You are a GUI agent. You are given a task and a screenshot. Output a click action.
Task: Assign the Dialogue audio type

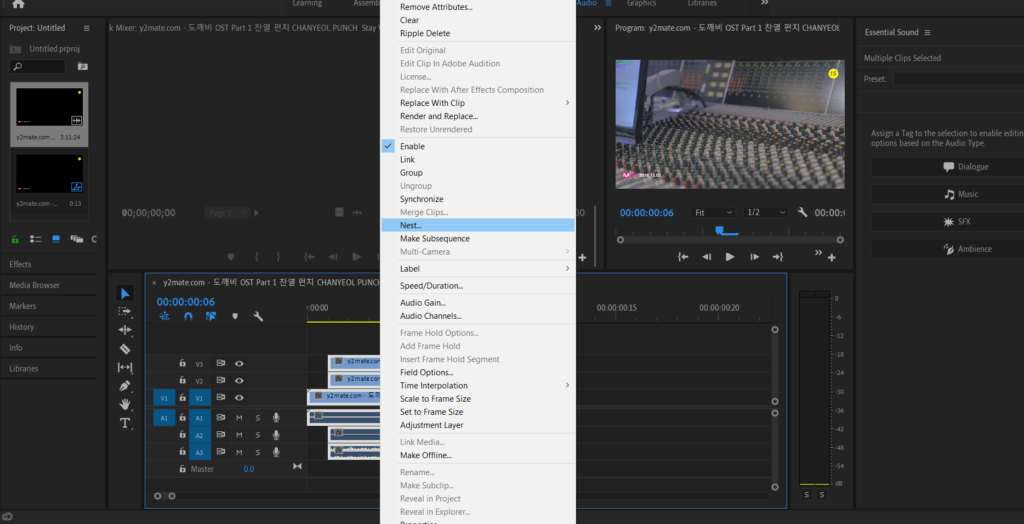(x=948, y=167)
